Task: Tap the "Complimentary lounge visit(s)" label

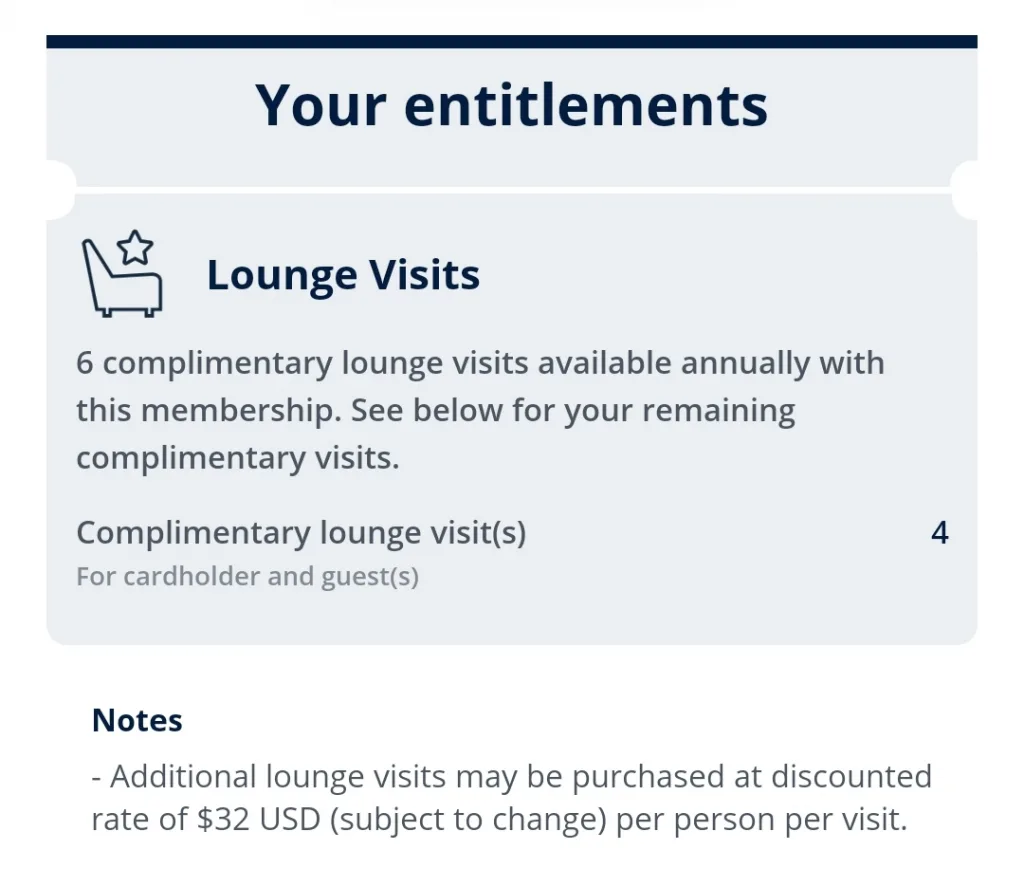Action: pyautogui.click(x=301, y=533)
